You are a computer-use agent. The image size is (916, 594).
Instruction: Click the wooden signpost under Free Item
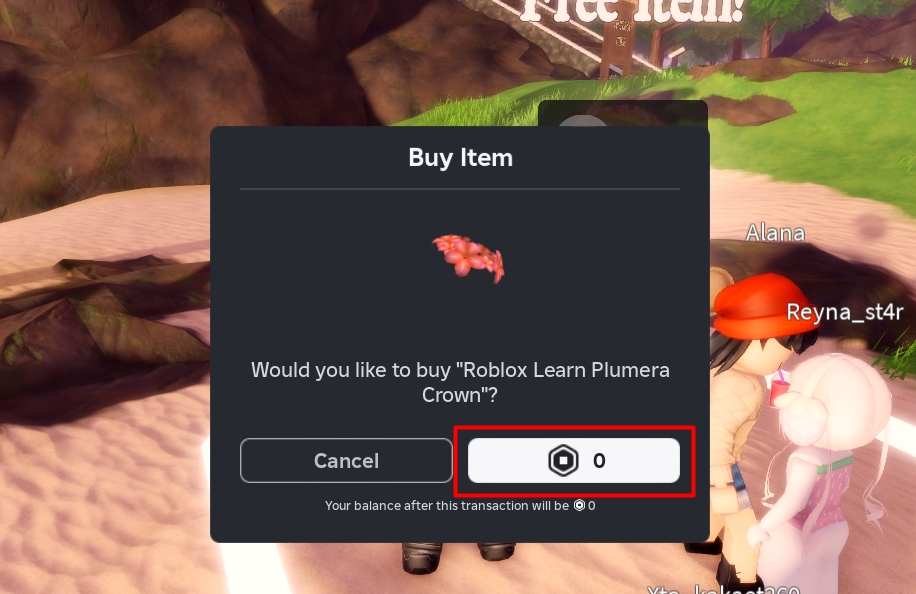[x=619, y=47]
